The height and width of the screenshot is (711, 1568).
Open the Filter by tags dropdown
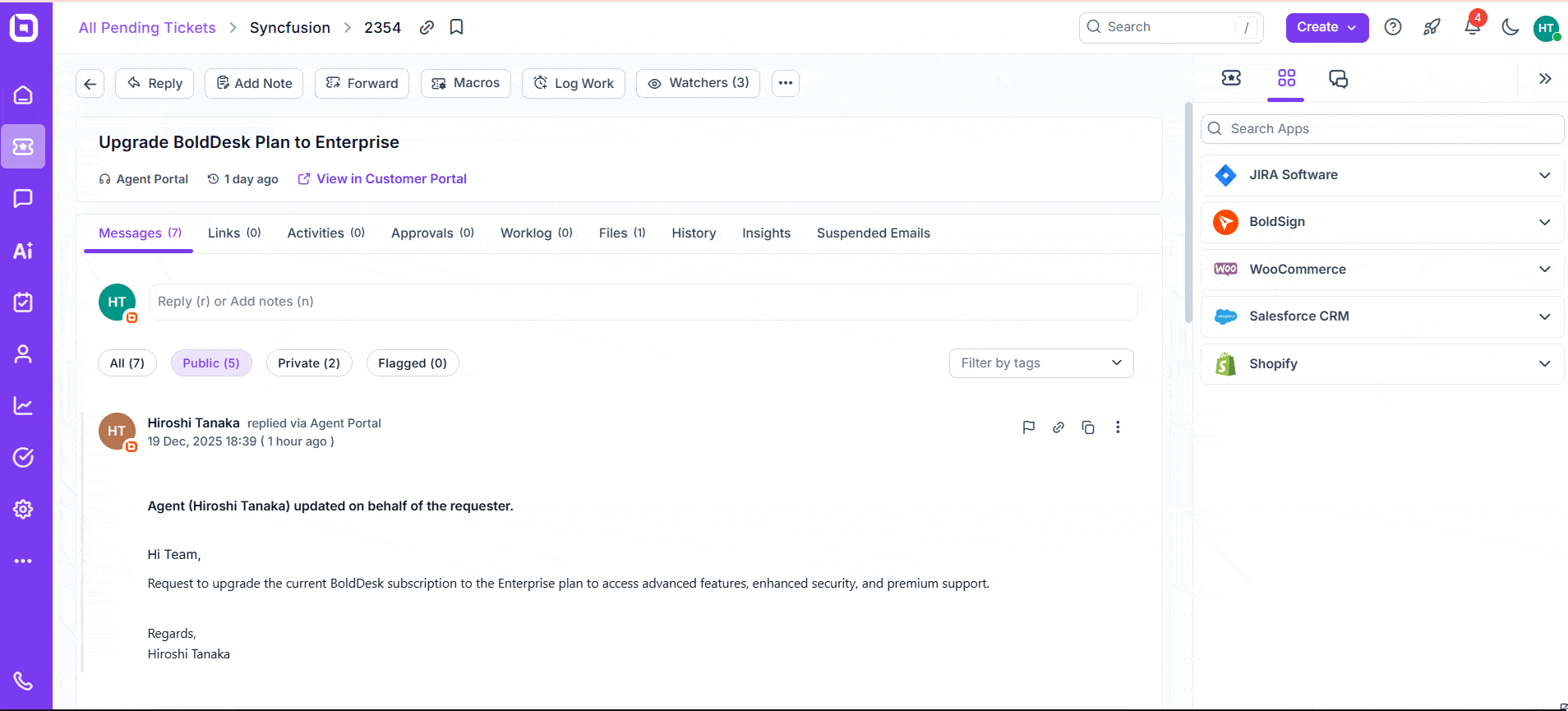pyautogui.click(x=1041, y=363)
